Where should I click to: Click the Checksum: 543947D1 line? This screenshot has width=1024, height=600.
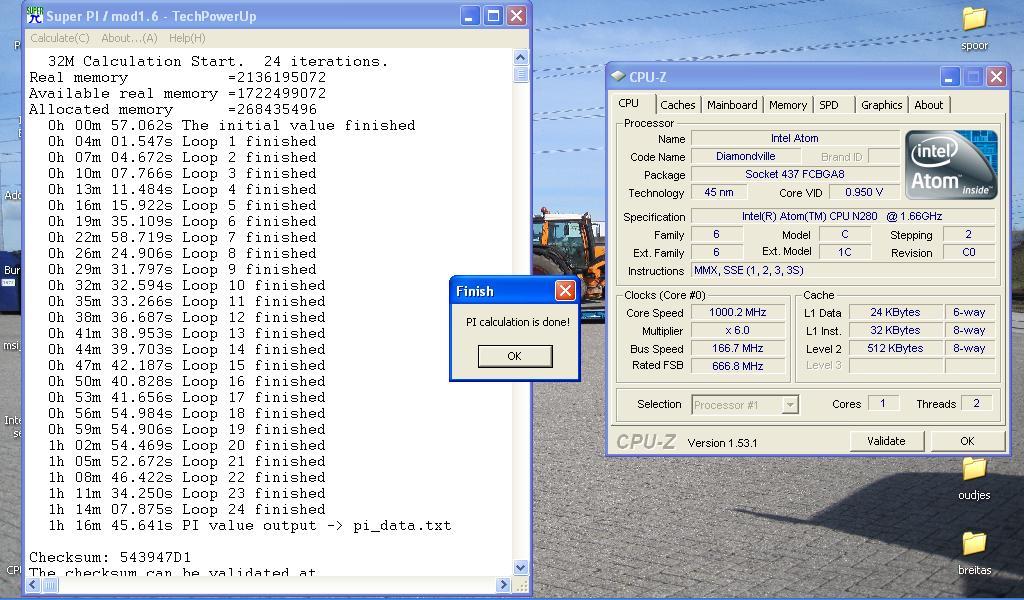[110, 557]
